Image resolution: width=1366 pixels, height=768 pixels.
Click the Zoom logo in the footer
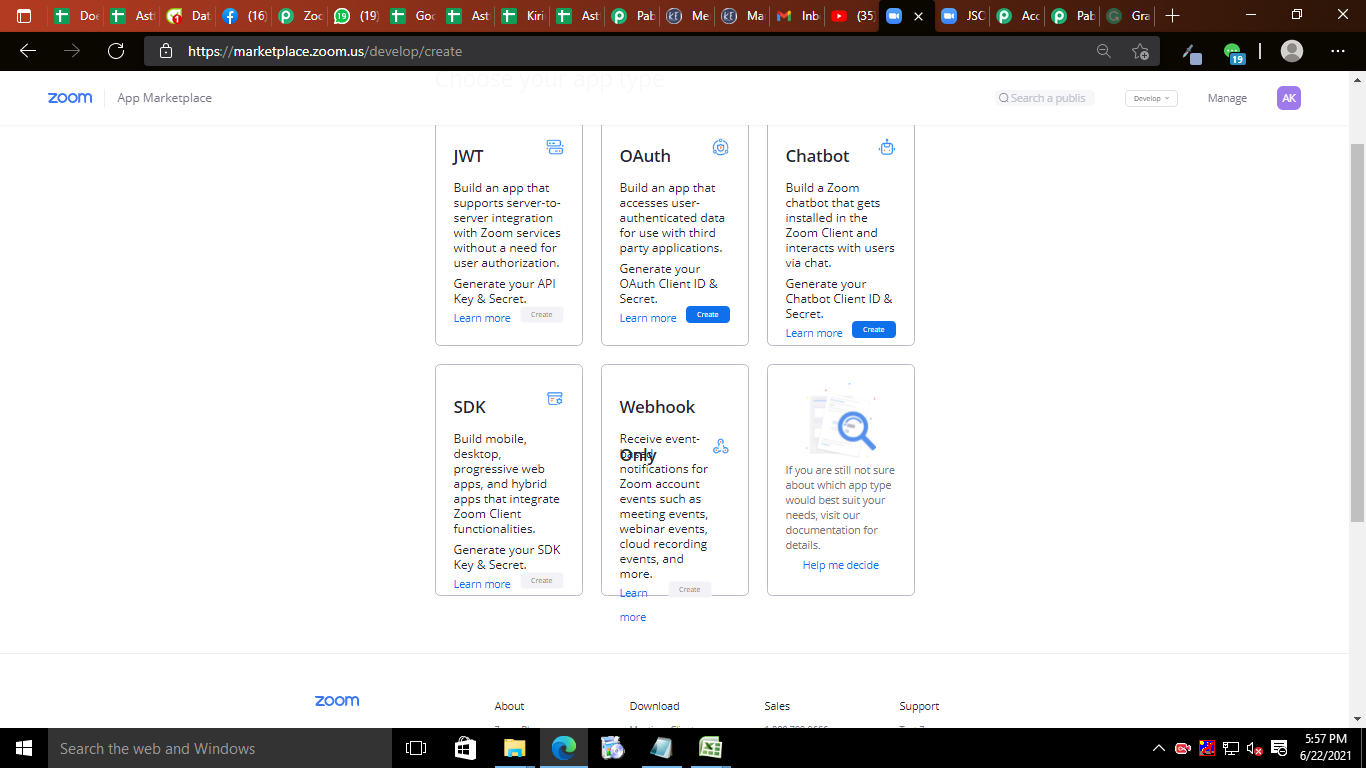pos(337,701)
